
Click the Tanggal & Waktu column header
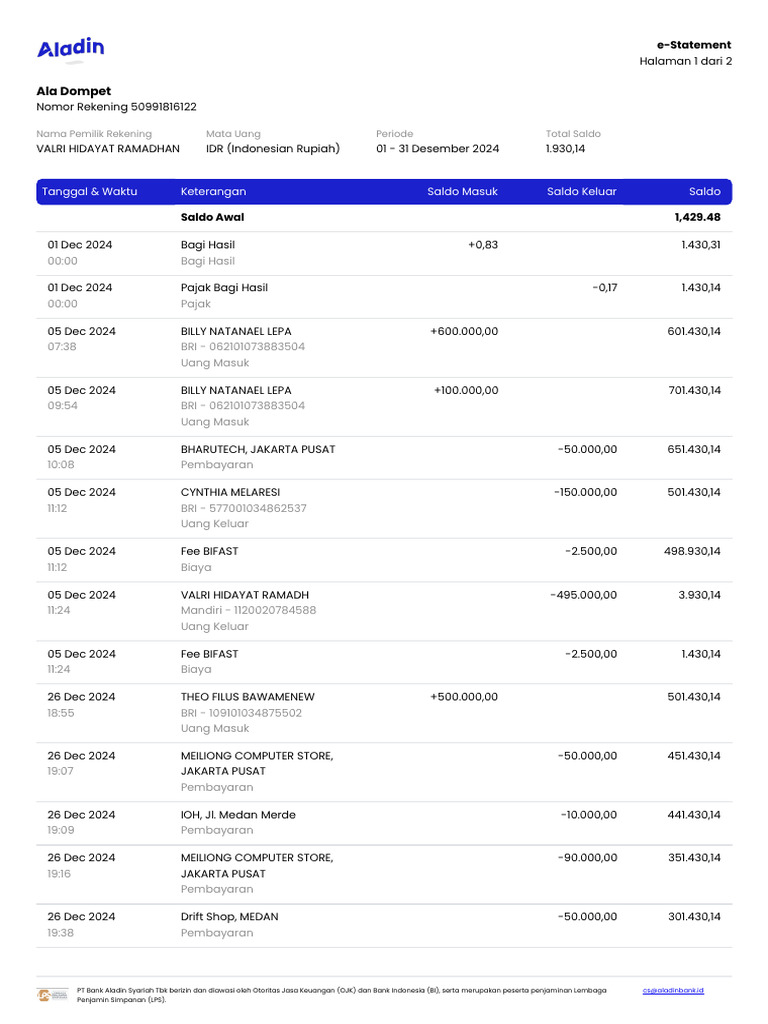tap(92, 191)
